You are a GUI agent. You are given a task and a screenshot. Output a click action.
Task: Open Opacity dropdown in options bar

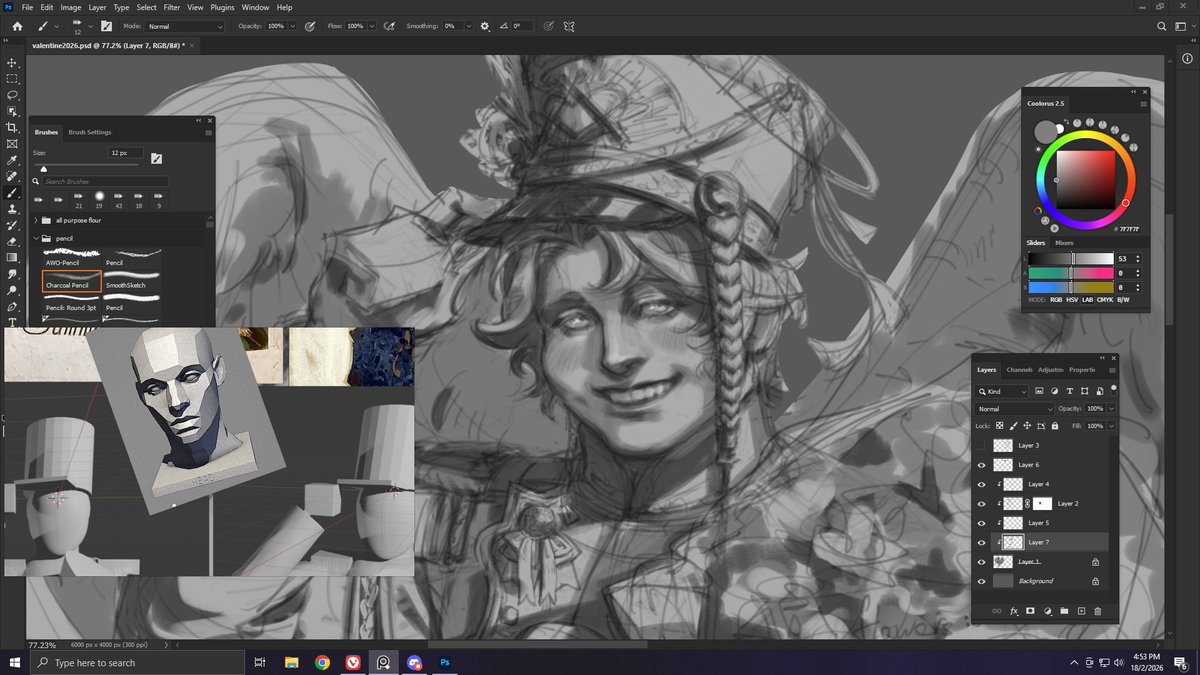(x=292, y=26)
